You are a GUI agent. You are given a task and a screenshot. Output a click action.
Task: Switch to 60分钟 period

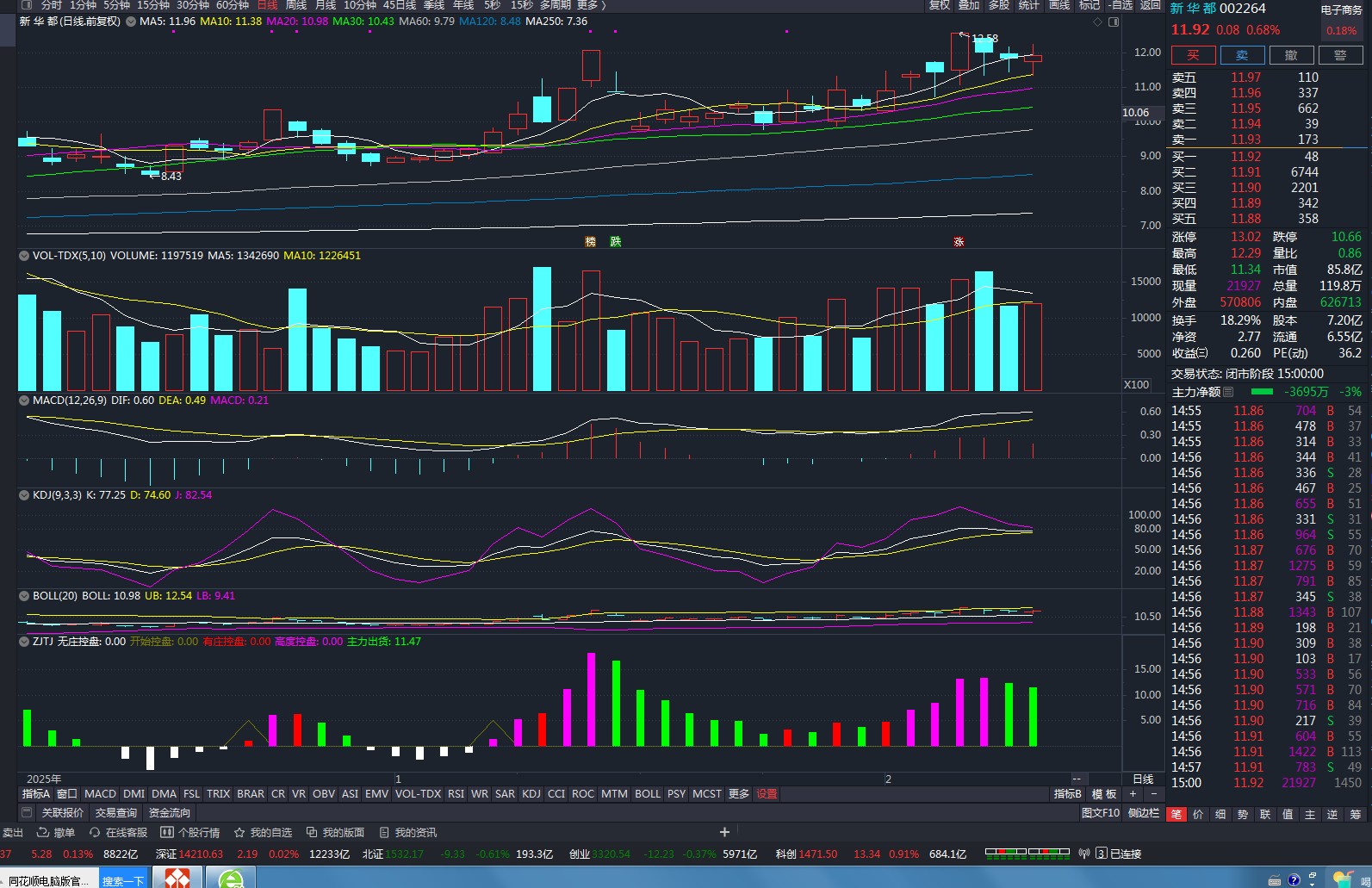point(233,5)
